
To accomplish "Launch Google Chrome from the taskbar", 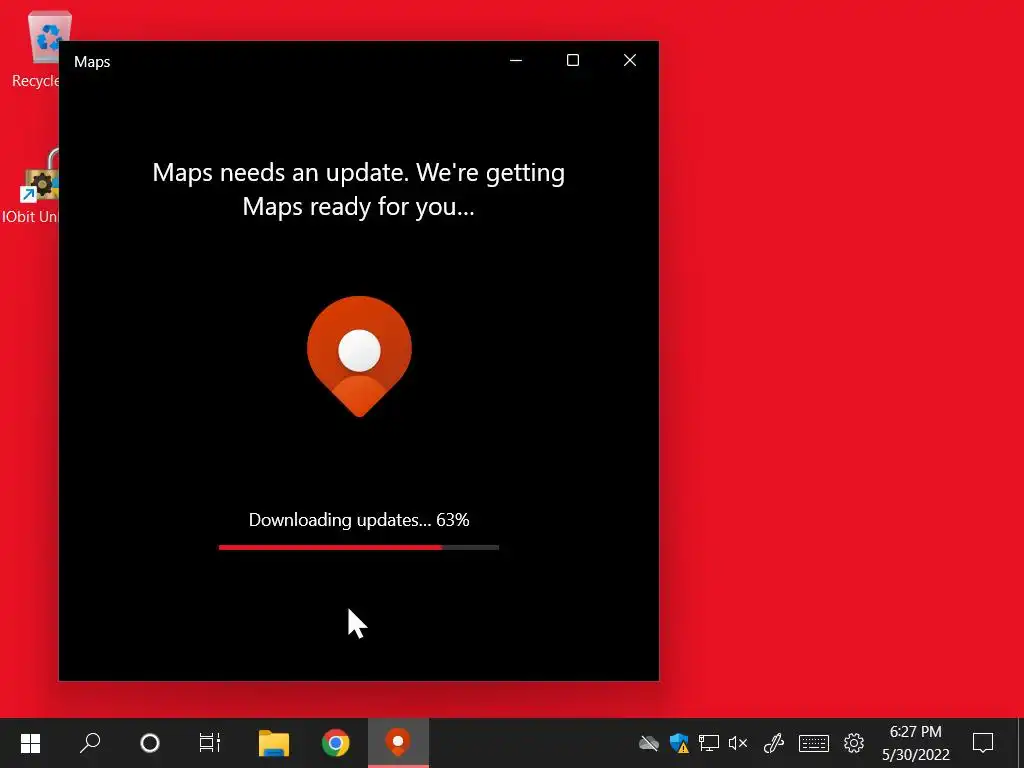I will pos(336,743).
